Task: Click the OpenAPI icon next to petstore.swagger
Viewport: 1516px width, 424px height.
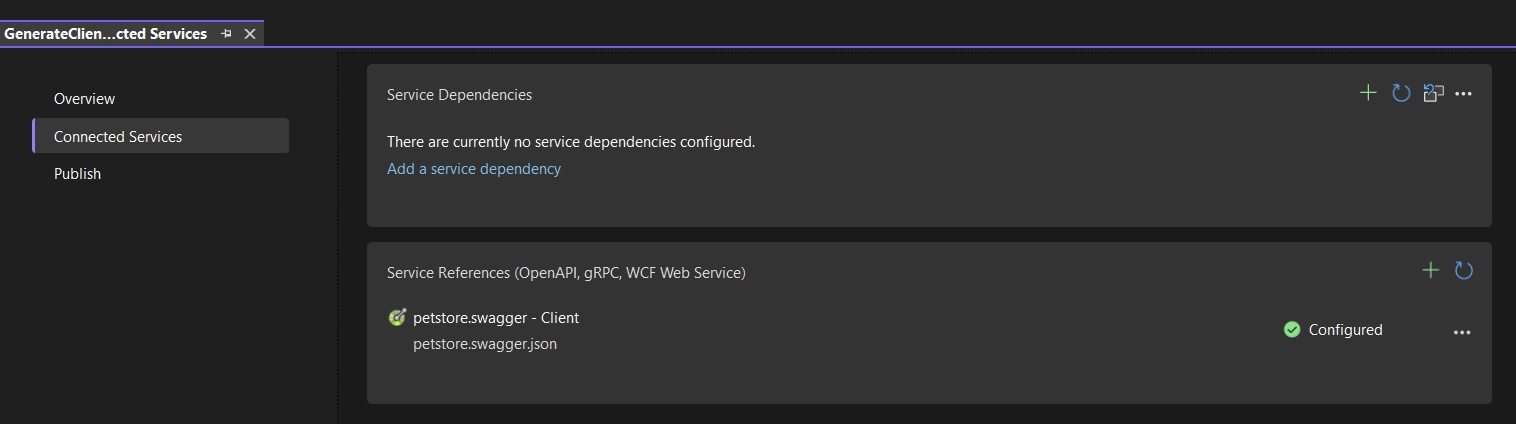Action: point(397,318)
